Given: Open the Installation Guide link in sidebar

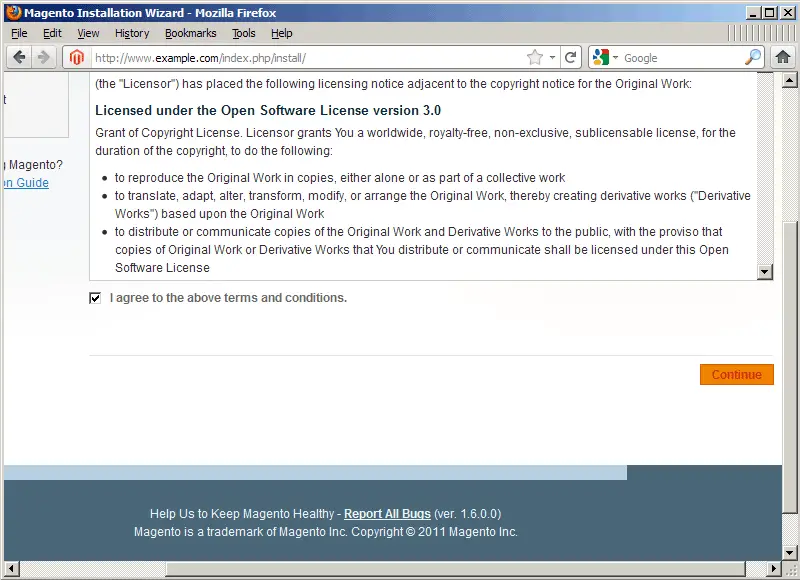Looking at the screenshot, I should click(27, 183).
